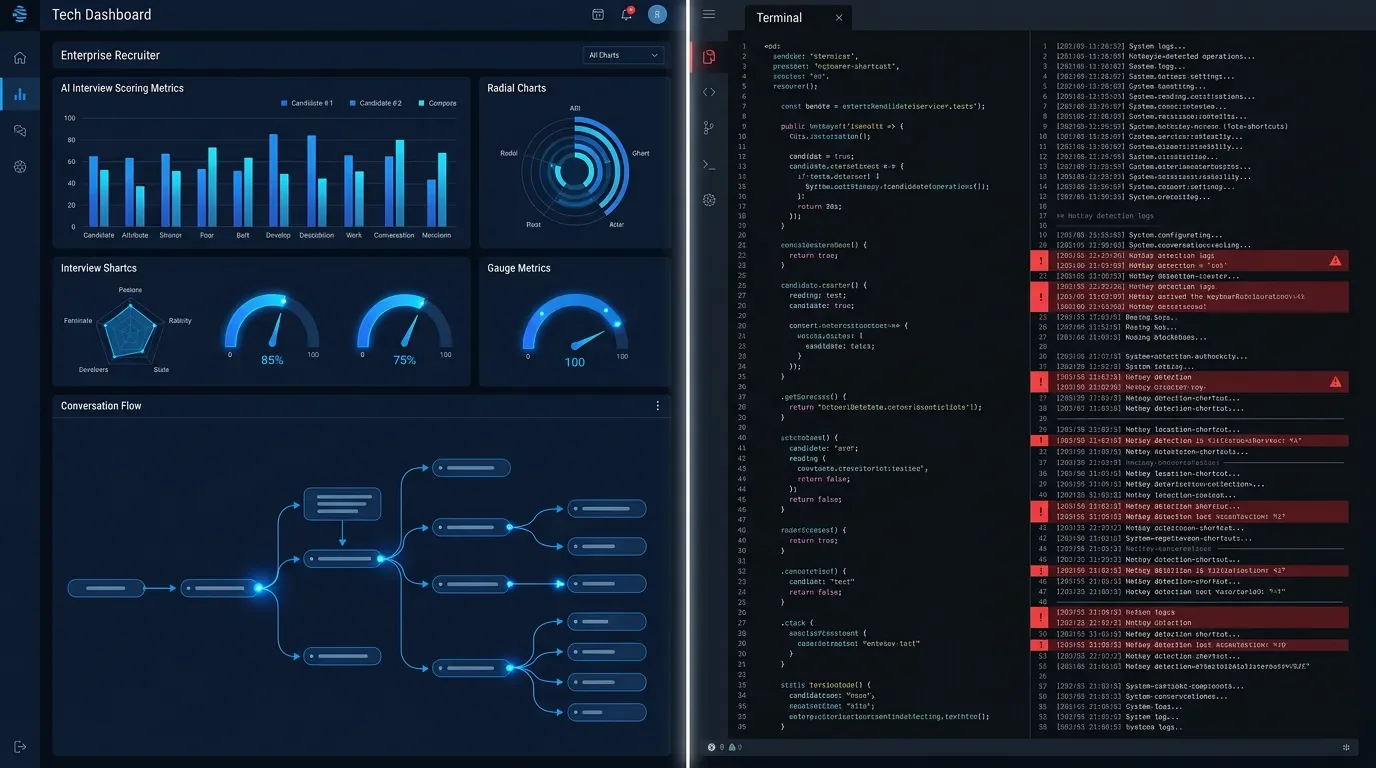Open the chat messages sidebar icon
This screenshot has height=768, width=1376.
tap(20, 131)
